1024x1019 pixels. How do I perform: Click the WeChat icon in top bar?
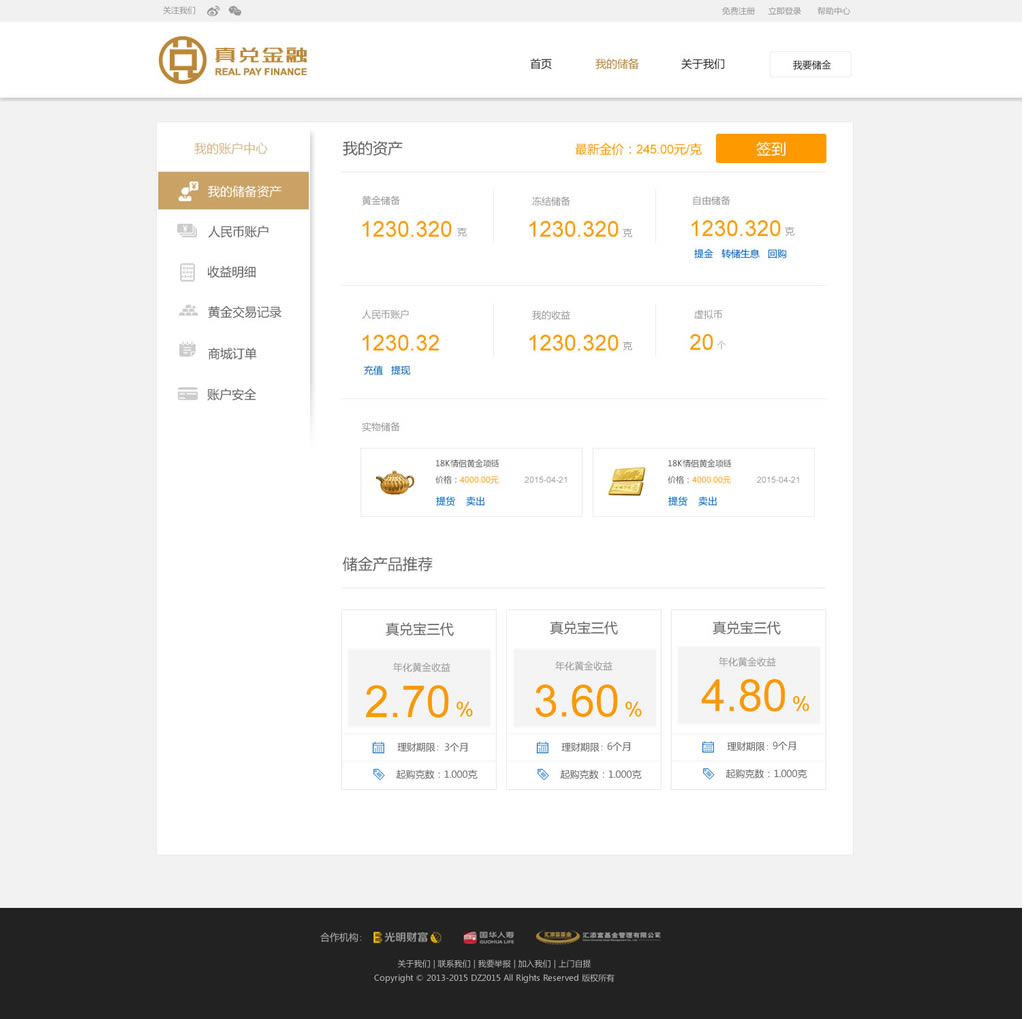[x=235, y=11]
